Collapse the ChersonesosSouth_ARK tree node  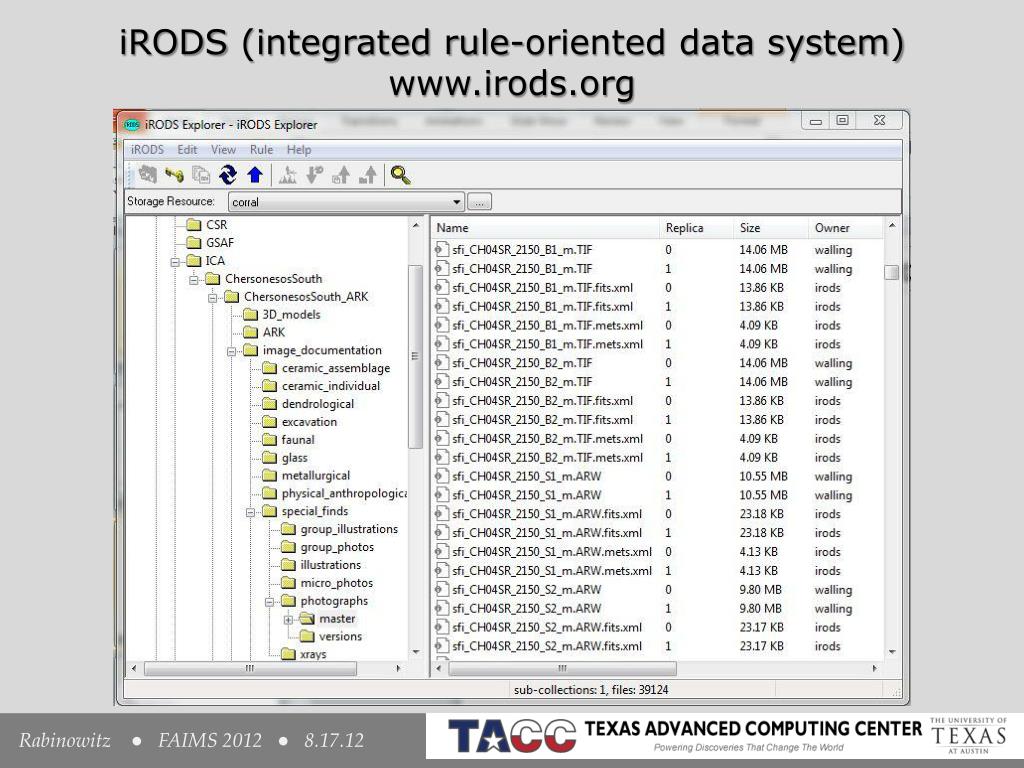[x=213, y=298]
